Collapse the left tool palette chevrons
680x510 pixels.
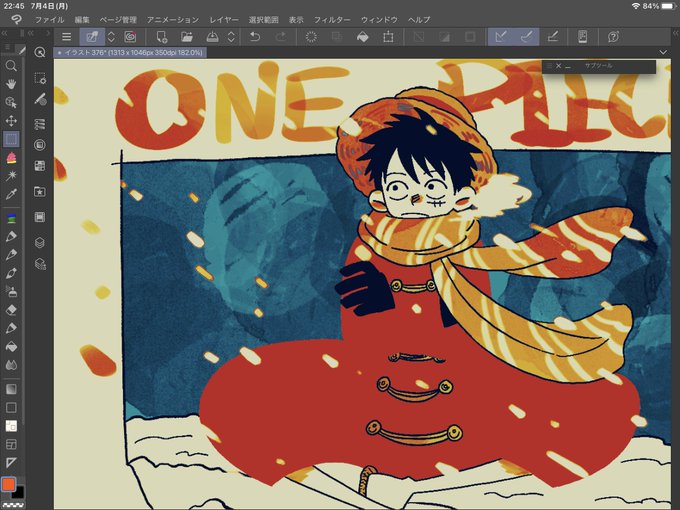pyautogui.click(x=4, y=33)
